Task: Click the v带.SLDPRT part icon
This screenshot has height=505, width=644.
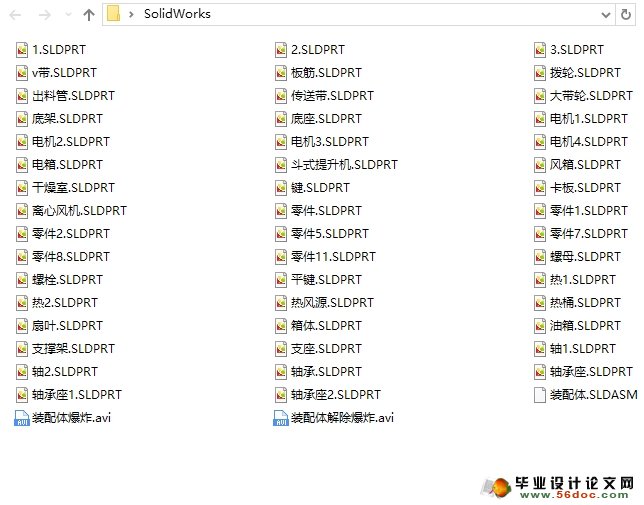Action: pos(22,73)
